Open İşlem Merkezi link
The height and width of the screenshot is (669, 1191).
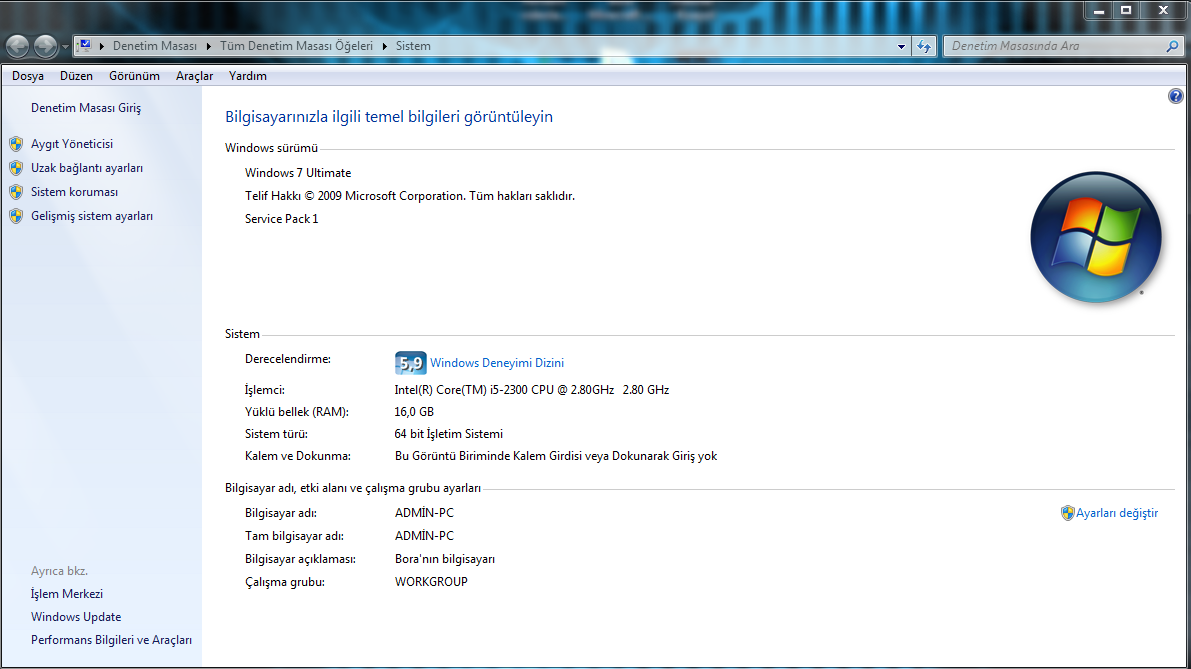click(67, 594)
